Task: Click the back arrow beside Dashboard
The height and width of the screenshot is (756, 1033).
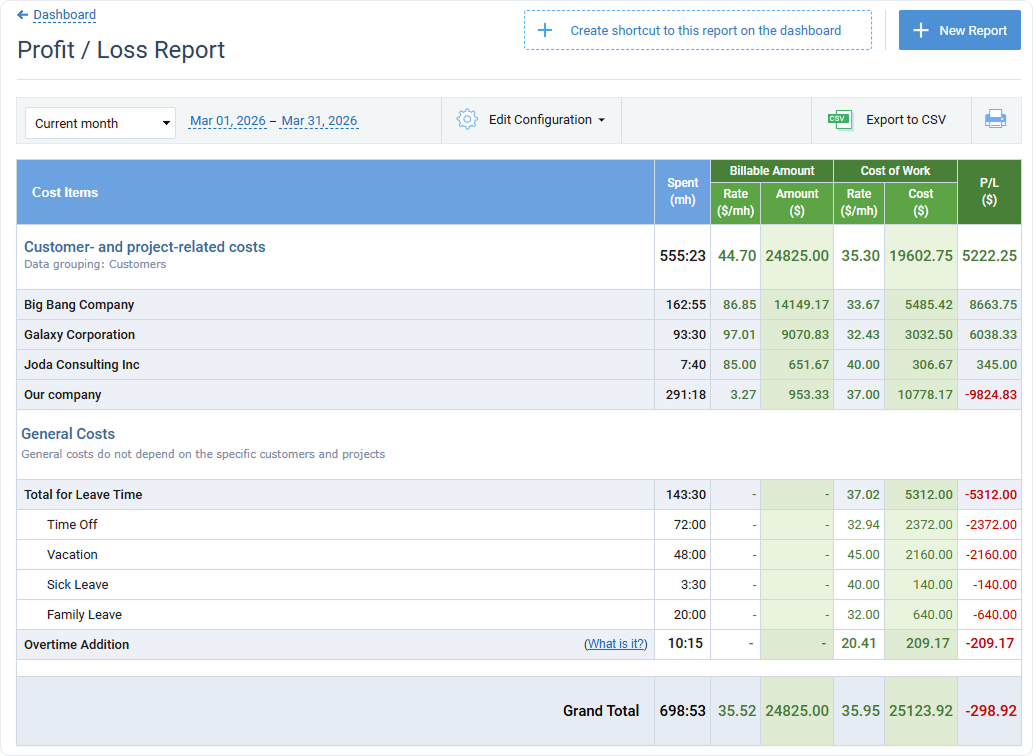Action: click(x=22, y=15)
